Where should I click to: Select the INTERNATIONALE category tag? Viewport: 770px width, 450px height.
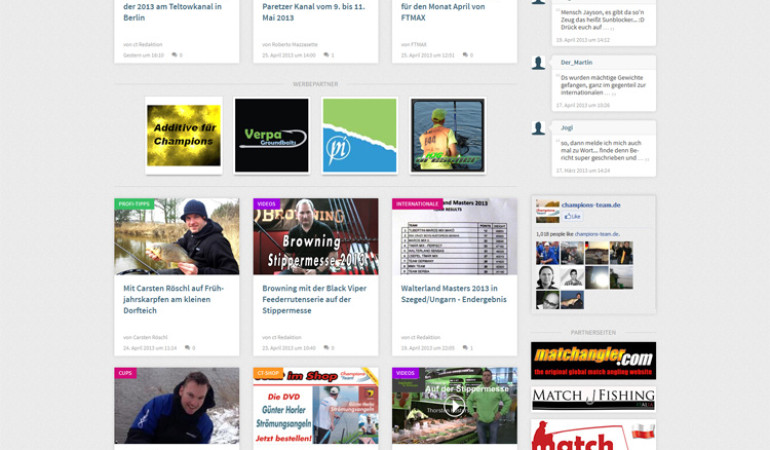[417, 203]
